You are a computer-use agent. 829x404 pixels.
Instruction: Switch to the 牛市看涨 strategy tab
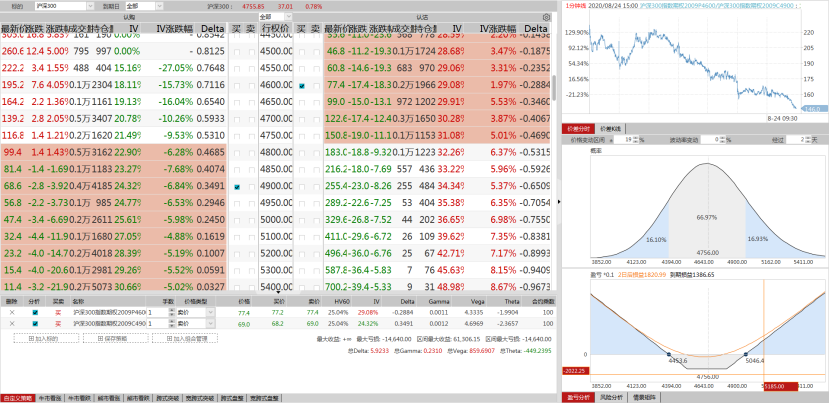click(x=50, y=398)
